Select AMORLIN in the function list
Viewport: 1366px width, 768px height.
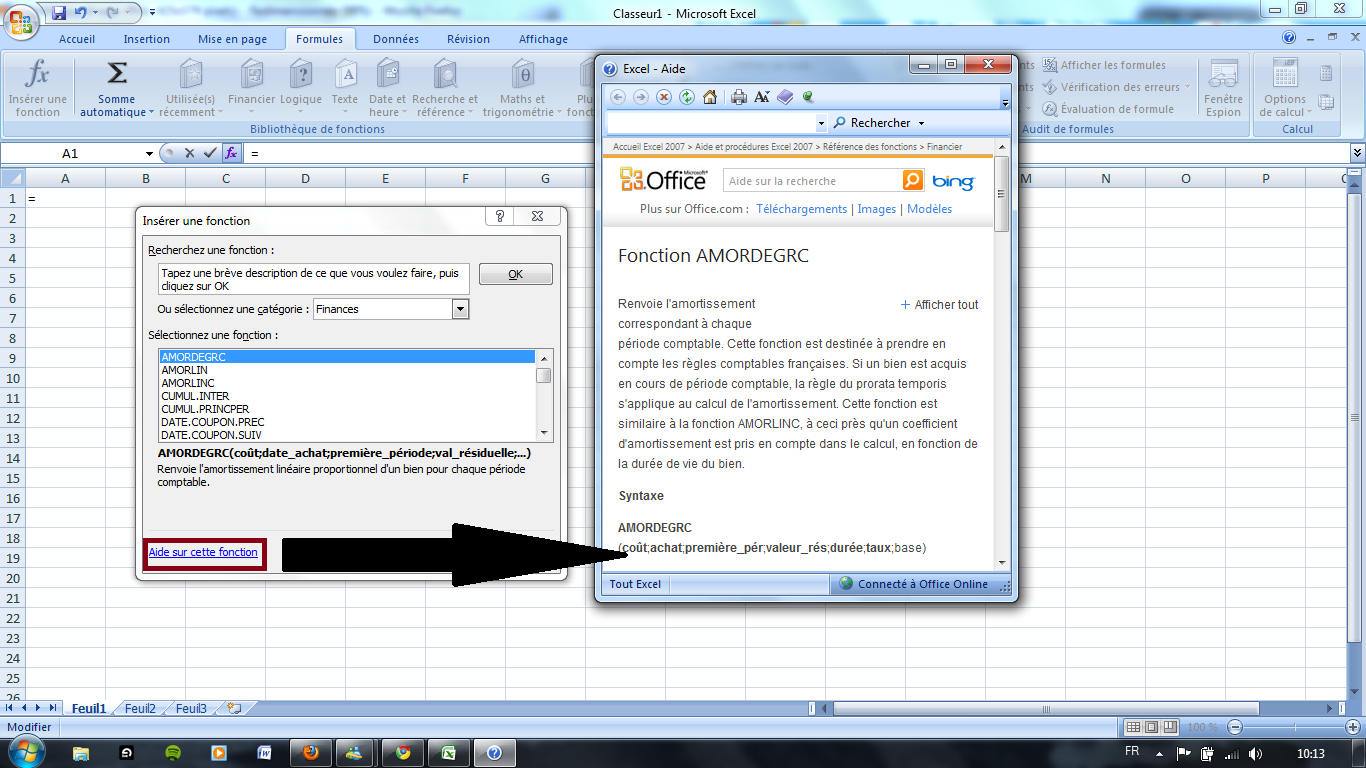[185, 370]
